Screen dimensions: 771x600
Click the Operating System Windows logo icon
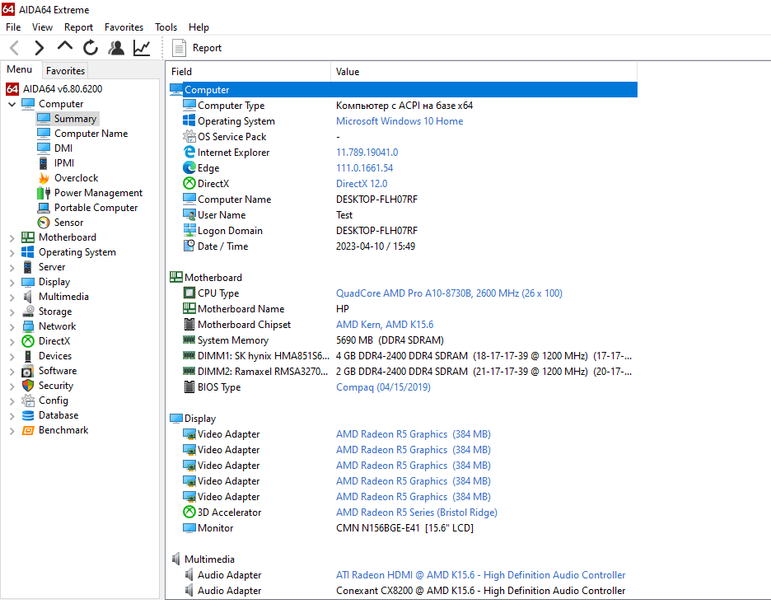pos(189,120)
